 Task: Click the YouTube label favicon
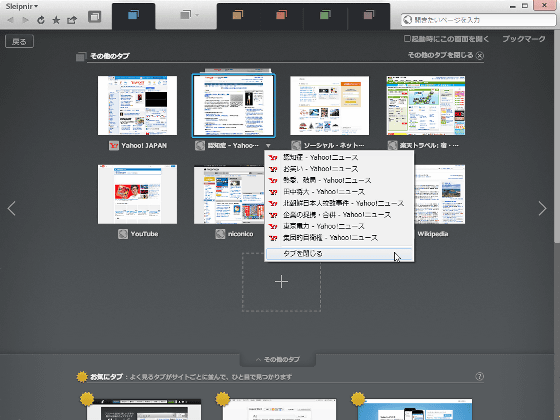click(x=123, y=234)
